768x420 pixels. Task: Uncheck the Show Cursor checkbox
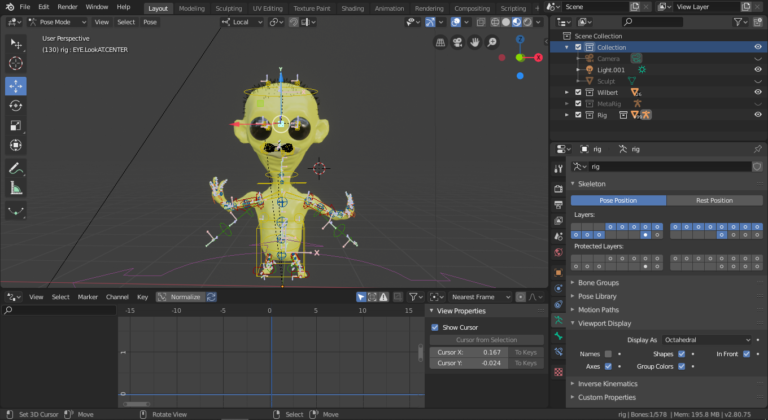(x=434, y=327)
